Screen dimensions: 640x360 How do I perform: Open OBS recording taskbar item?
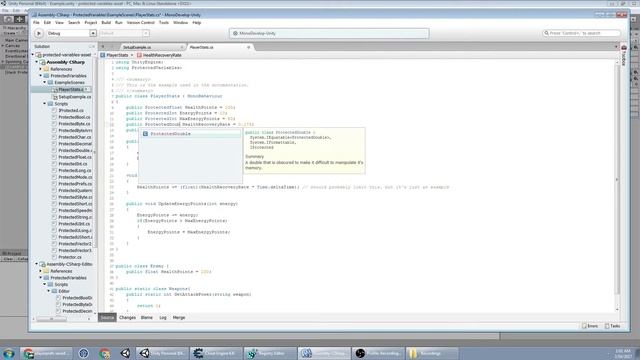pyautogui.click(x=378, y=353)
